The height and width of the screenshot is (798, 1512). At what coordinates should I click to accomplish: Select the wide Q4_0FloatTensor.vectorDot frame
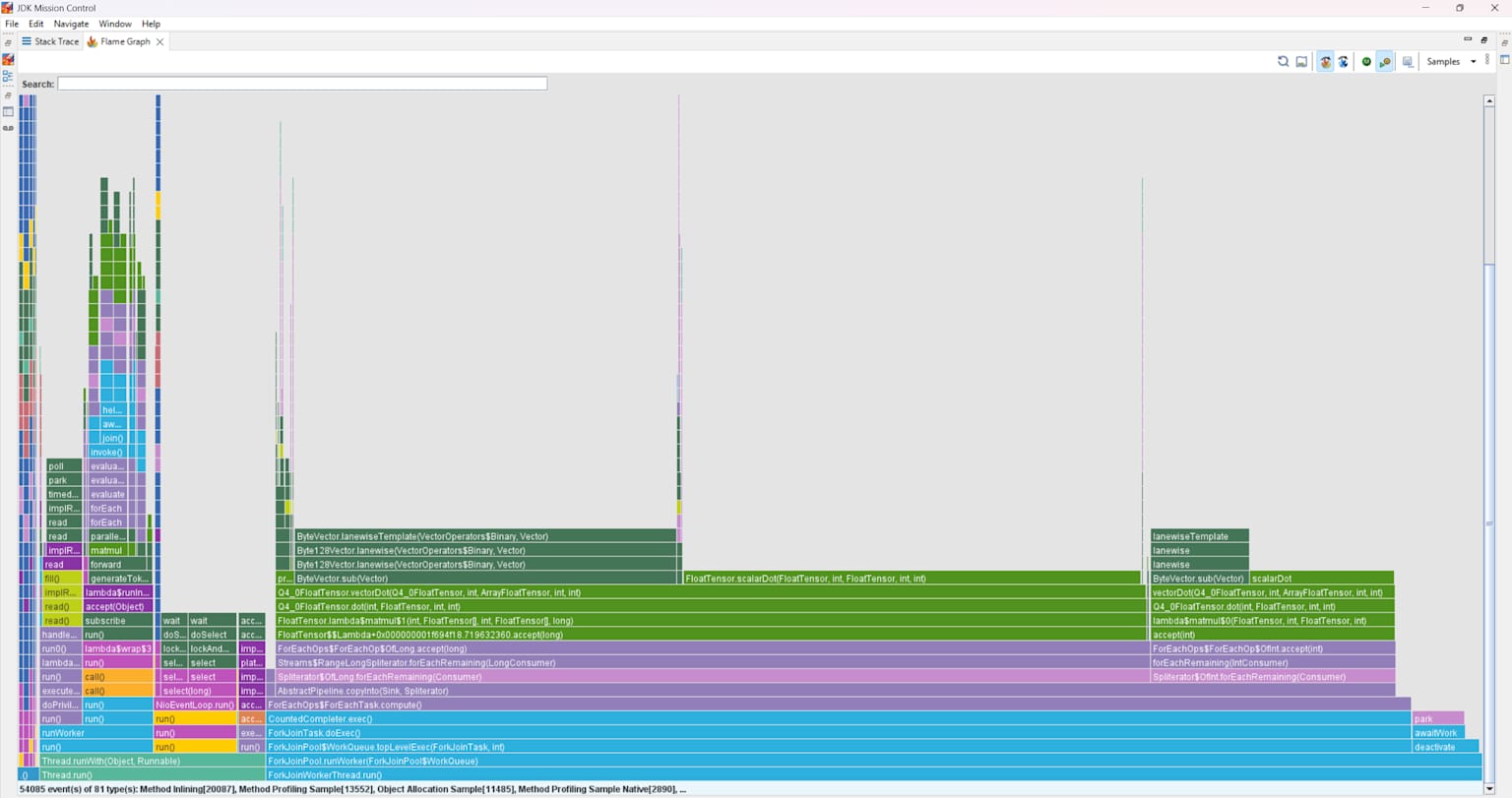coord(711,592)
